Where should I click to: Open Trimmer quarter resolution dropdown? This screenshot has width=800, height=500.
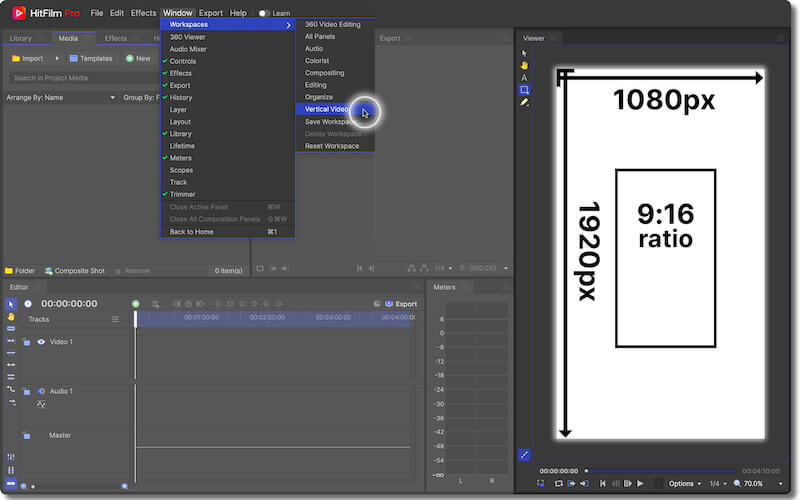[x=443, y=268]
